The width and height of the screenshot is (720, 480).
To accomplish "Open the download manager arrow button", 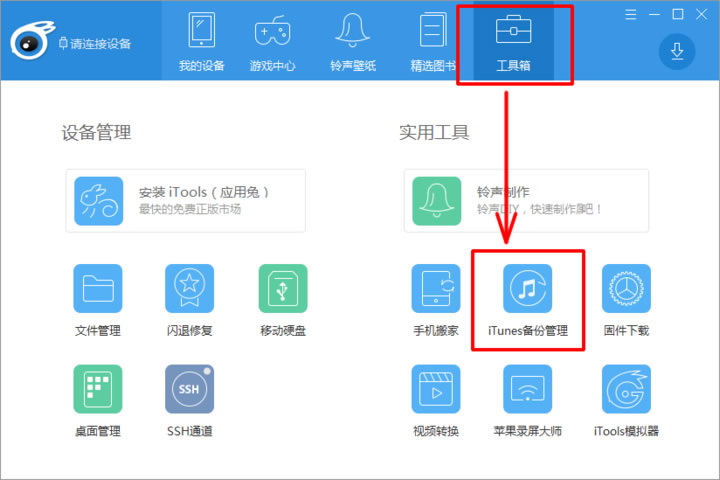I will 677,51.
